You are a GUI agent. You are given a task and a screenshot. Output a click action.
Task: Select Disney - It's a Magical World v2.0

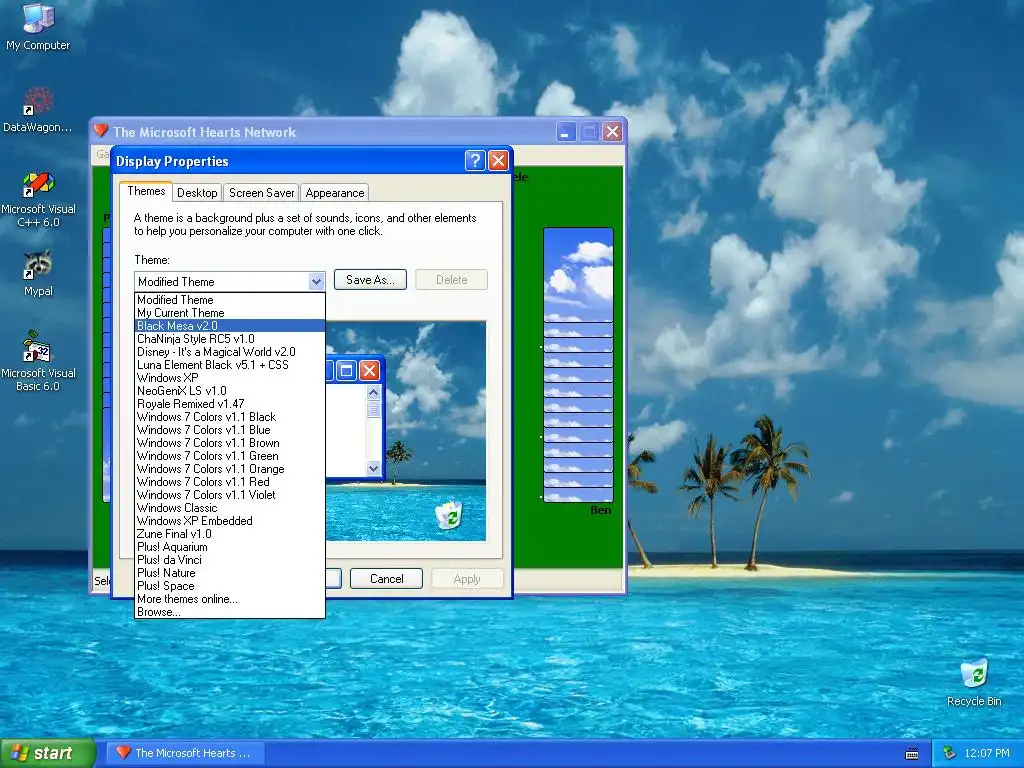click(229, 352)
